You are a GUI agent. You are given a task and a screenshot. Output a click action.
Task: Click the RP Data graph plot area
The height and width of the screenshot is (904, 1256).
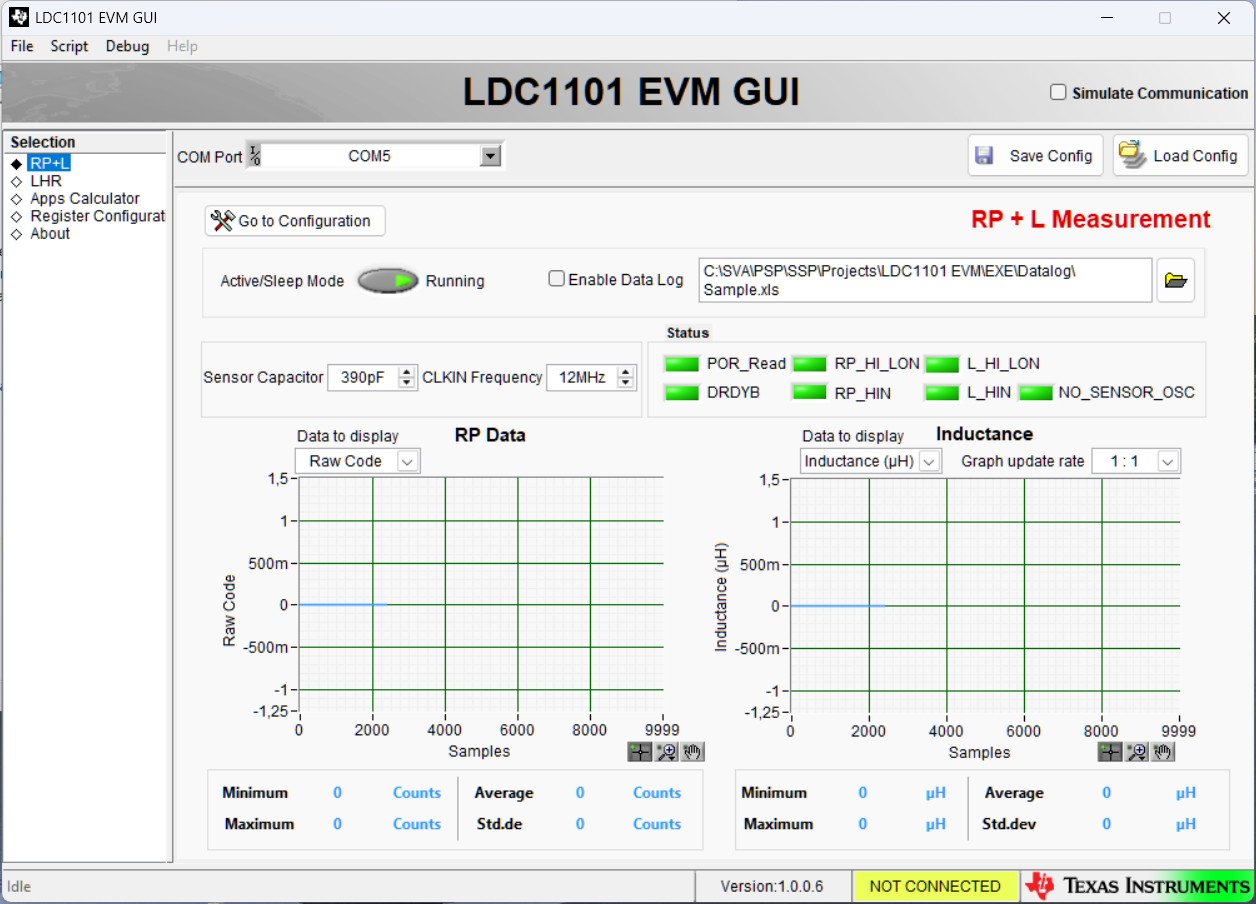[481, 595]
